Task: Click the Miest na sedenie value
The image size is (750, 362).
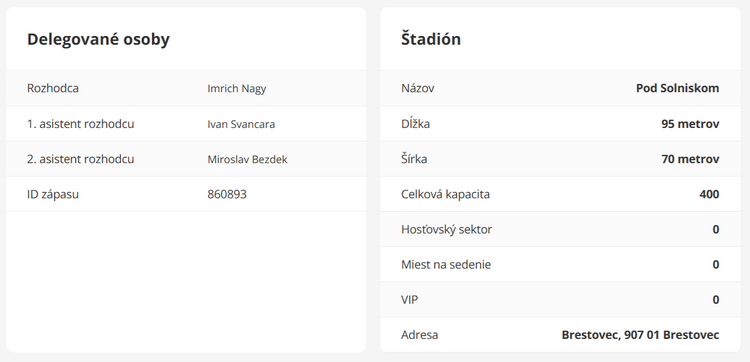Action: [716, 264]
